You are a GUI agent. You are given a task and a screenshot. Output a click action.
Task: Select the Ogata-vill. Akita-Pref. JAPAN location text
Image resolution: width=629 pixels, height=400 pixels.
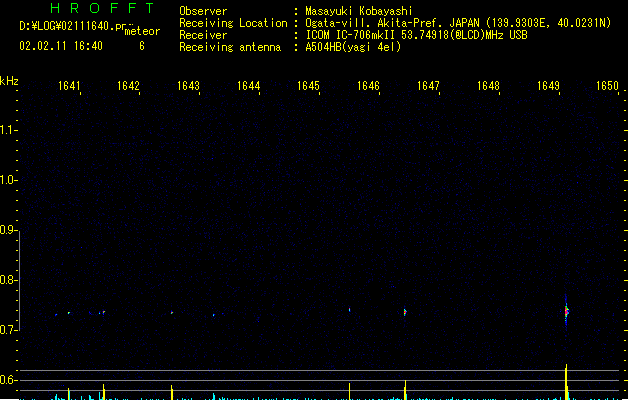tap(458, 23)
